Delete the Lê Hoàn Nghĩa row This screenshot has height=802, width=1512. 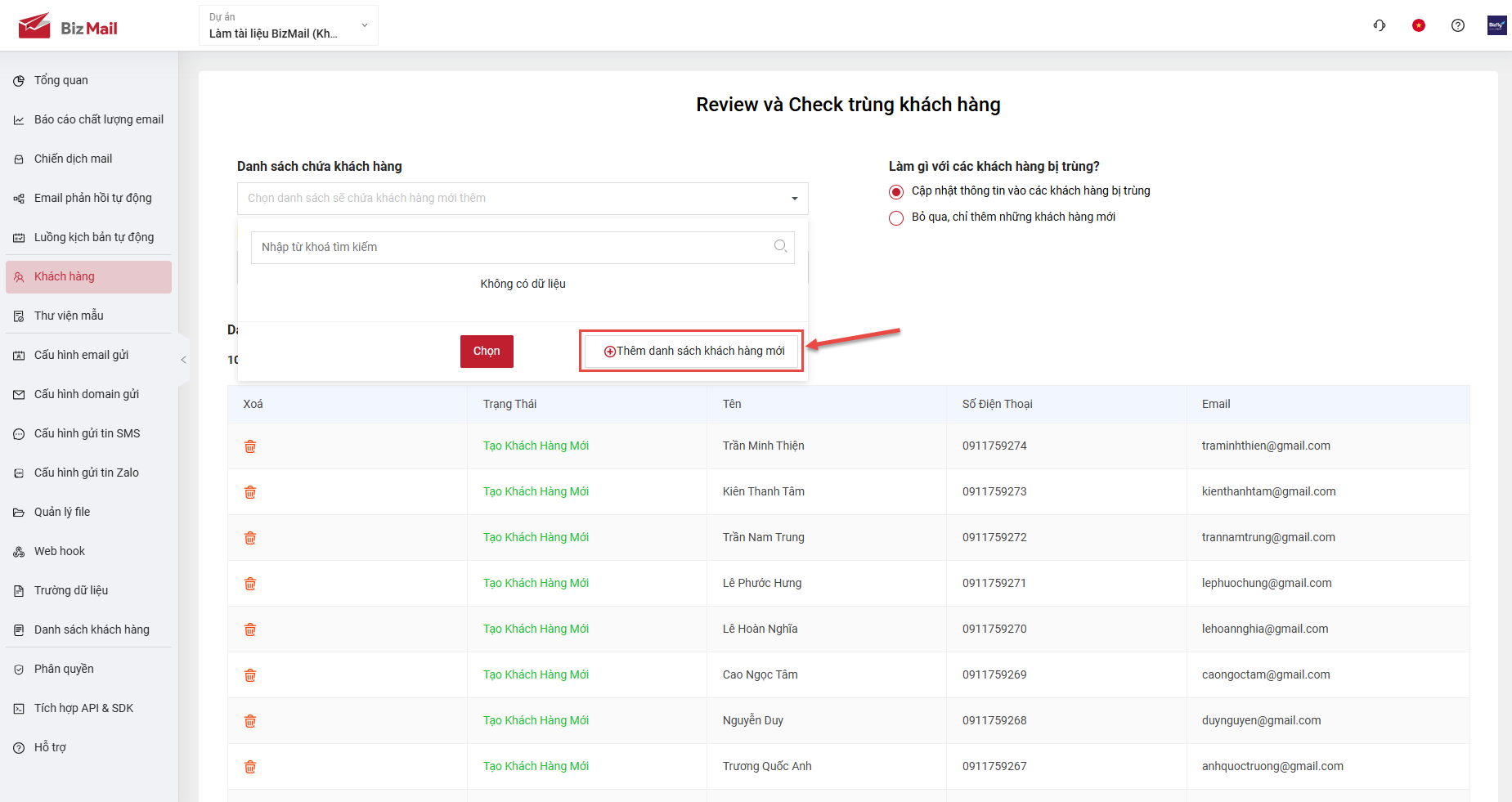tap(250, 630)
